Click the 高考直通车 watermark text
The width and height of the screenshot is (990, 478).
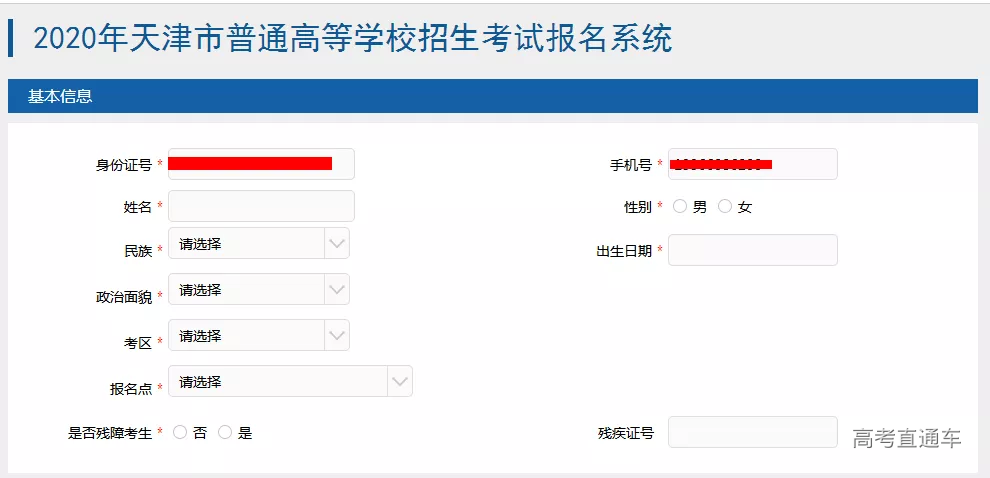pos(906,438)
